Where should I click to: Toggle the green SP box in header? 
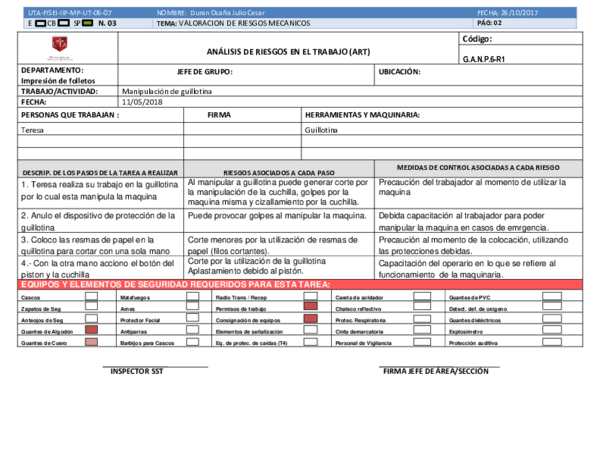(87, 23)
